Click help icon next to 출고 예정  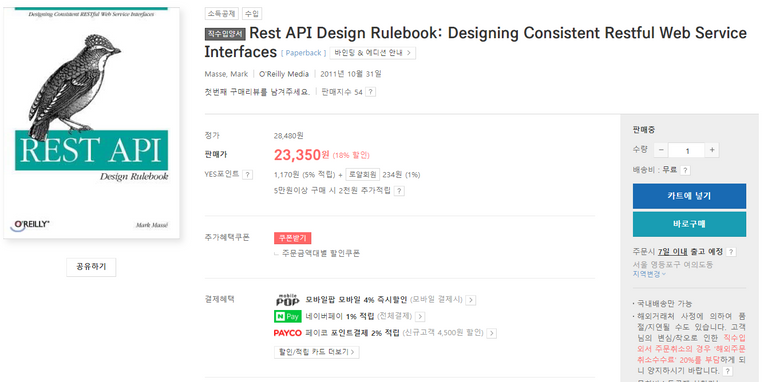coord(731,252)
